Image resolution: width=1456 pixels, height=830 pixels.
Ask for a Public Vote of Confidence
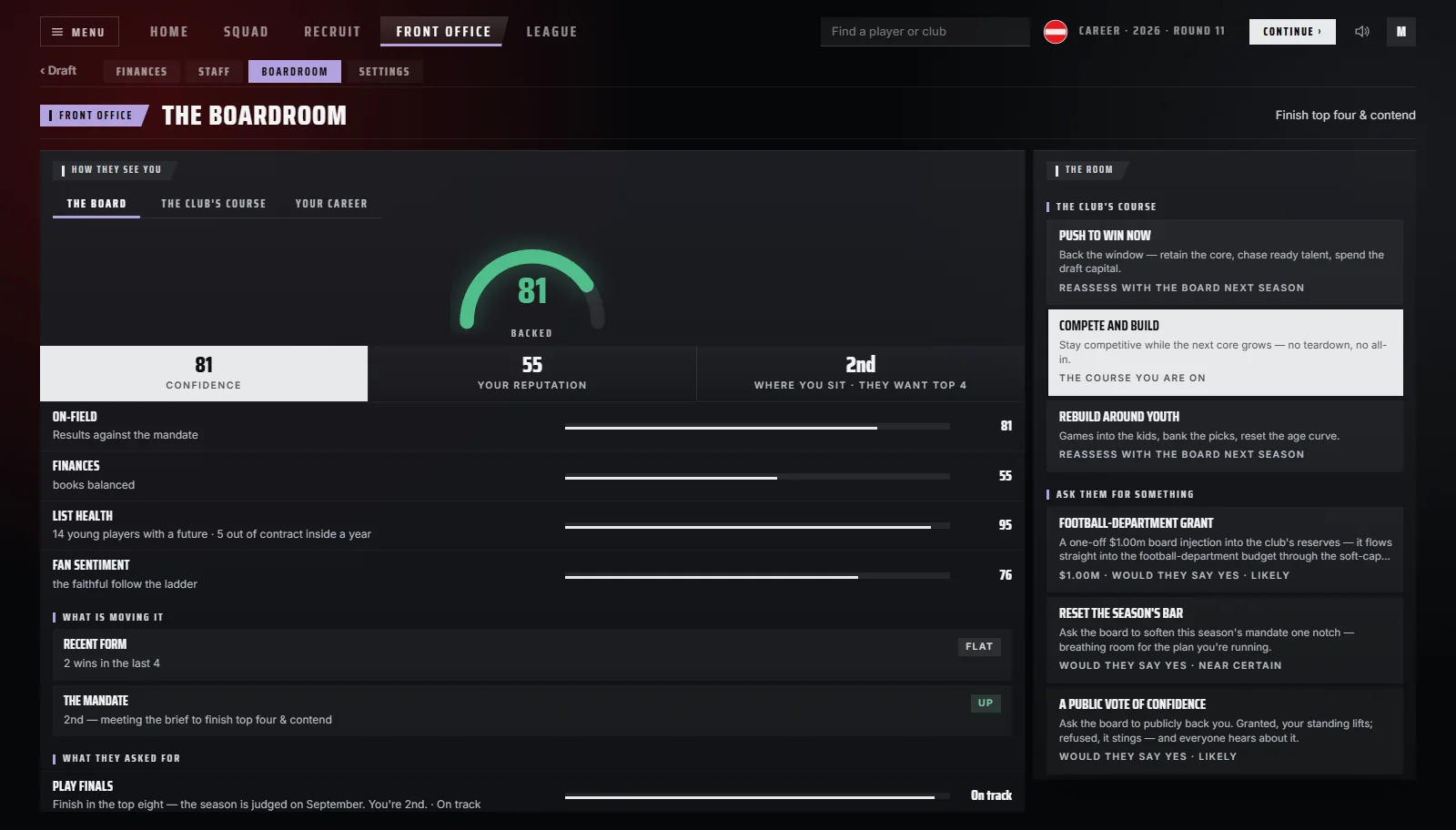[x=1225, y=731]
